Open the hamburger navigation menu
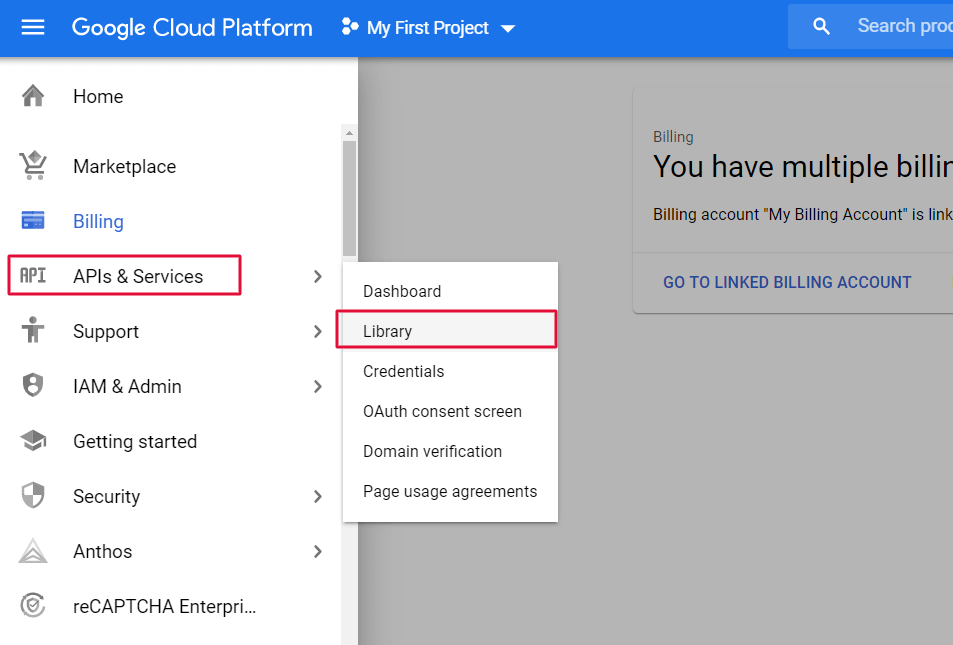The image size is (953, 645). coord(33,27)
